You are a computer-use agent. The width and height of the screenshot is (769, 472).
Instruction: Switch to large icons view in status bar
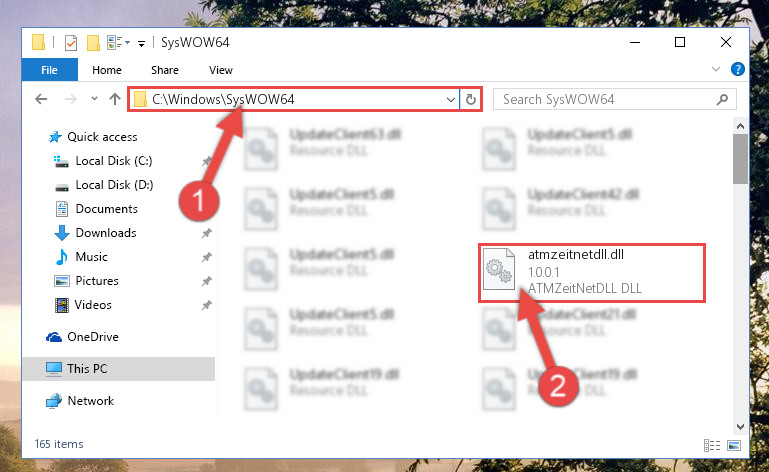[x=734, y=445]
